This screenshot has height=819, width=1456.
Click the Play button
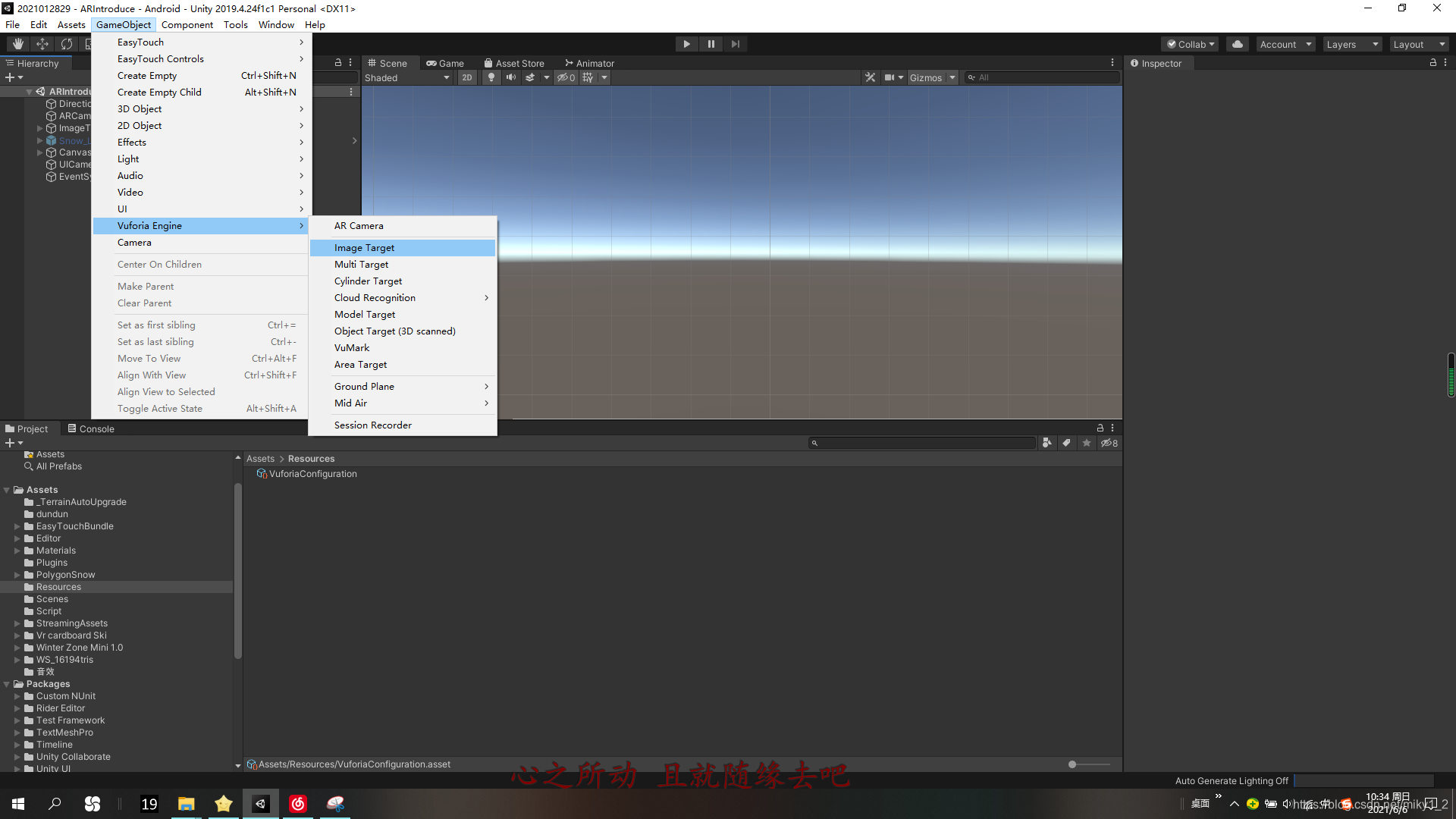(x=686, y=44)
